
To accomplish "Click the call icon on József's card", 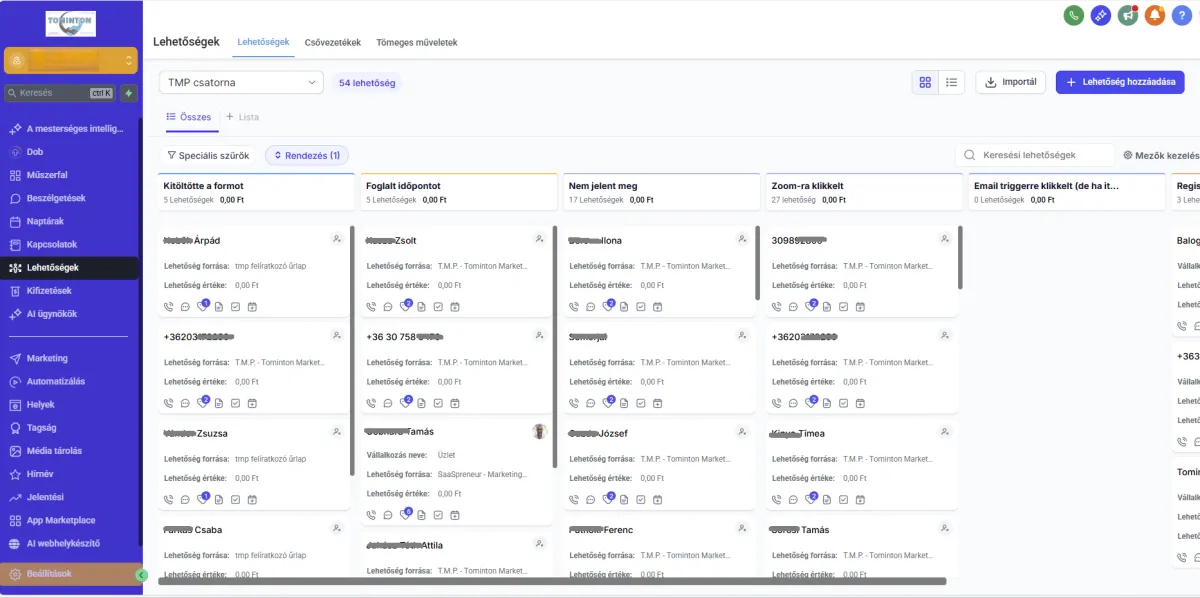I will click(x=574, y=499).
